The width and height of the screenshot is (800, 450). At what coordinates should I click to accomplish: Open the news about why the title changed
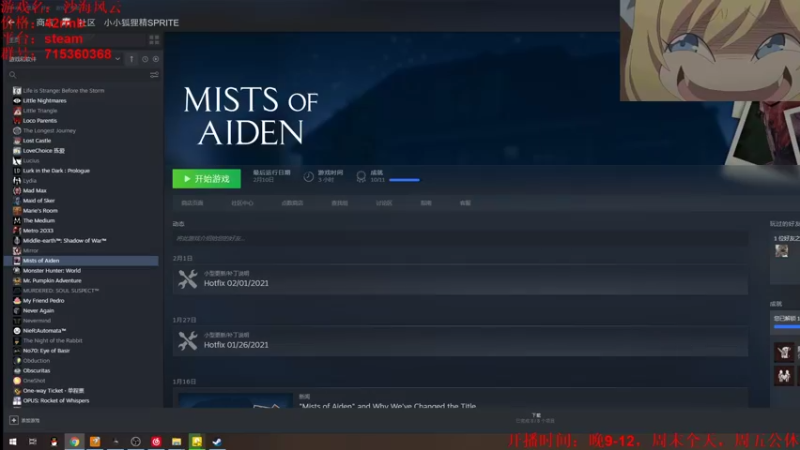tap(387, 405)
